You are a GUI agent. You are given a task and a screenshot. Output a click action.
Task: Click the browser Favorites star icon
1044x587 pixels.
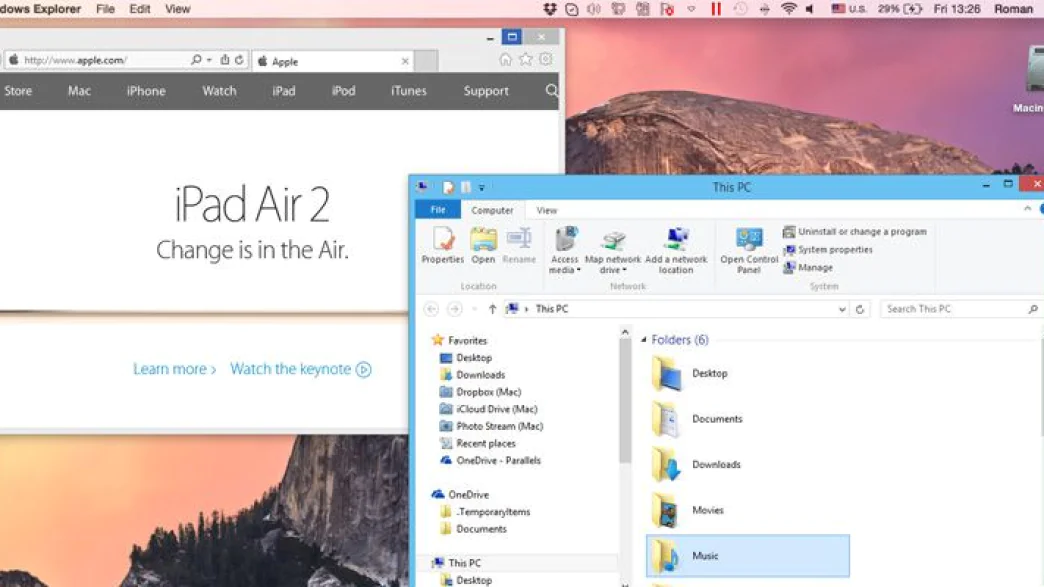(x=526, y=60)
